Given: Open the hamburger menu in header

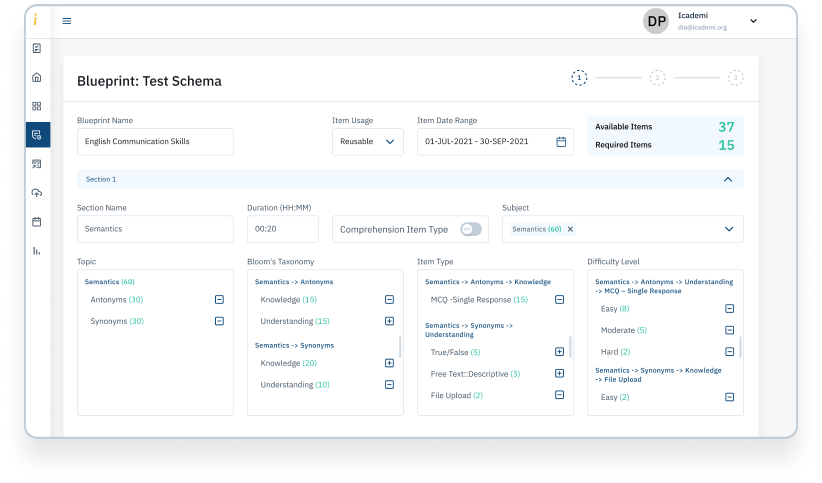Looking at the screenshot, I should point(67,21).
